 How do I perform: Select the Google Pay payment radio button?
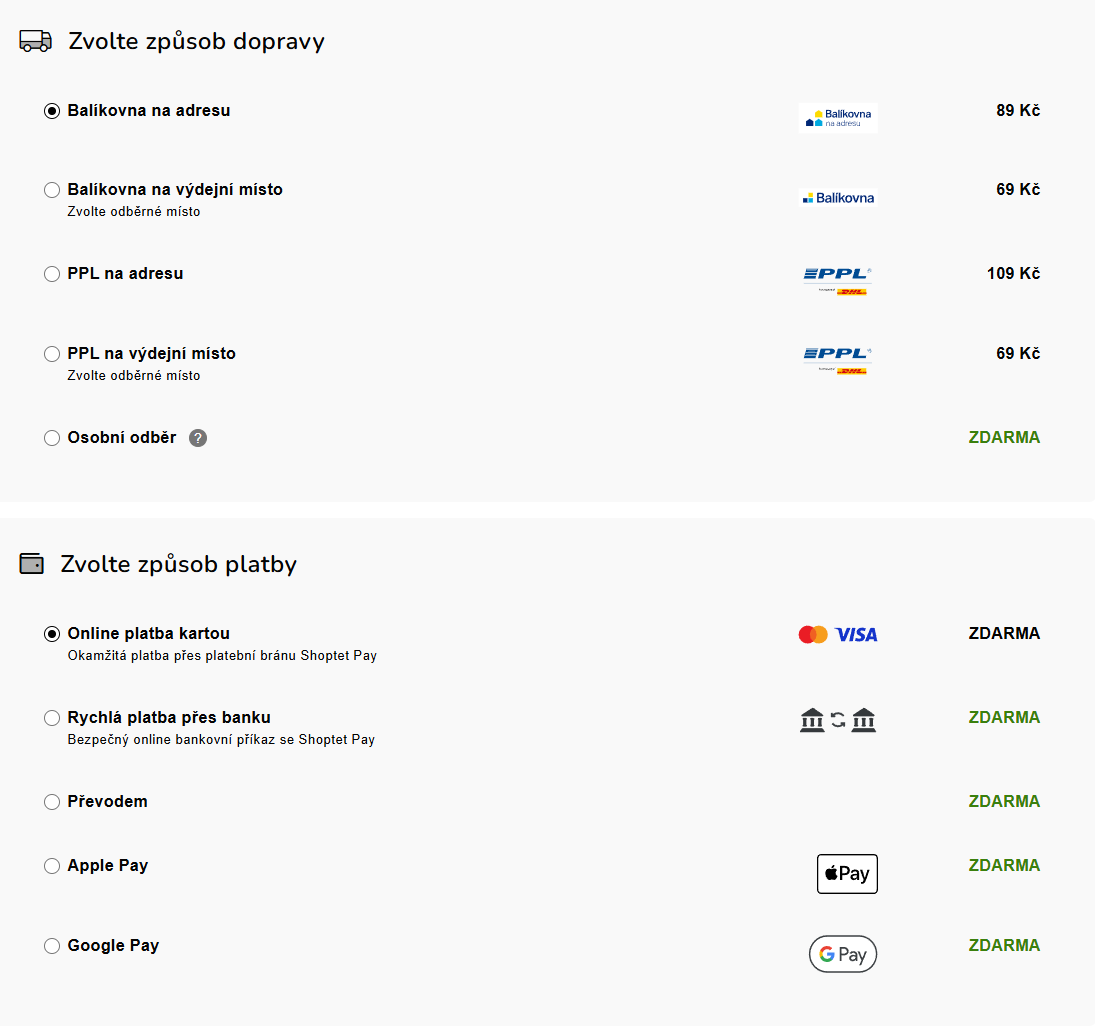click(52, 946)
